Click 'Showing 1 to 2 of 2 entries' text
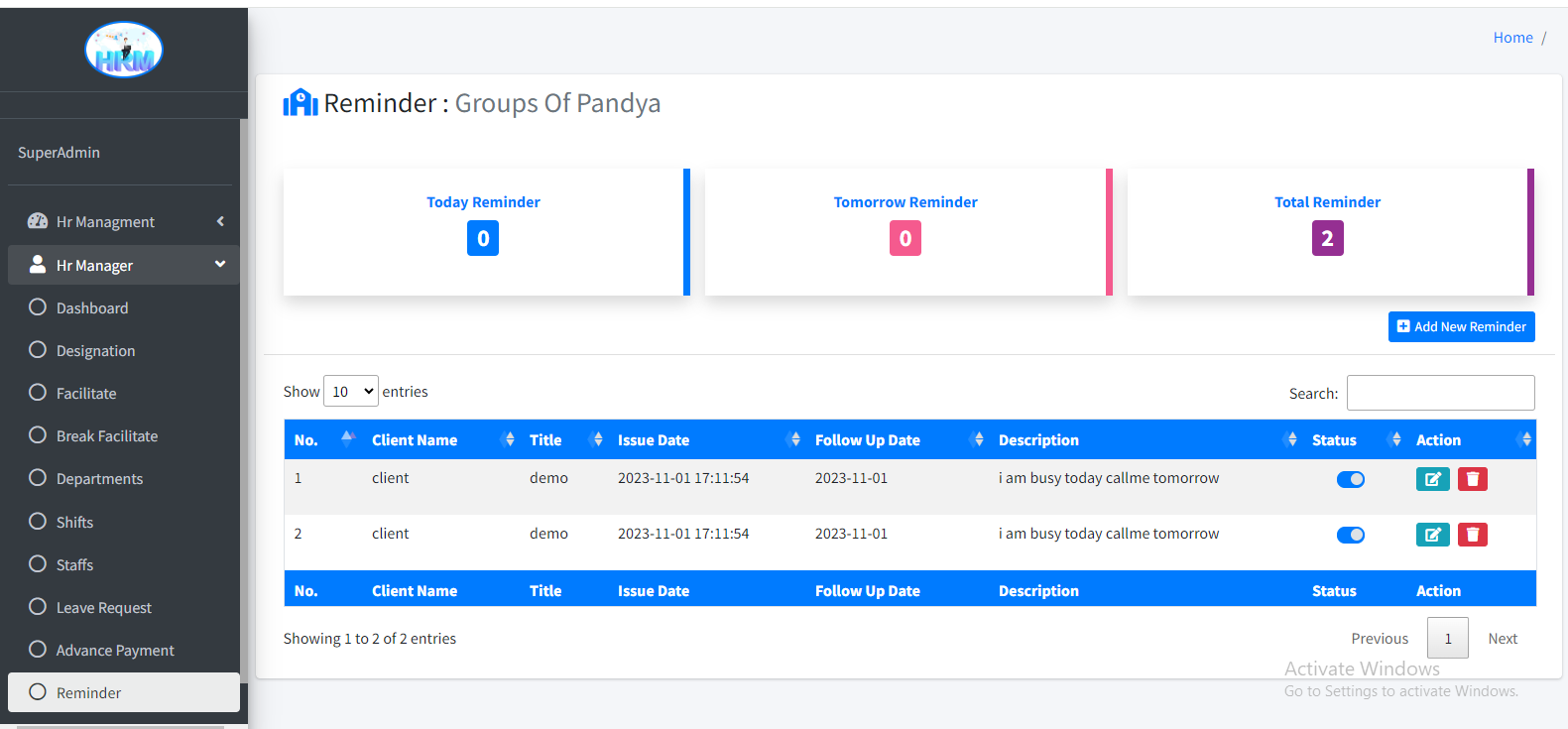This screenshot has height=729, width=1568. 370,638
